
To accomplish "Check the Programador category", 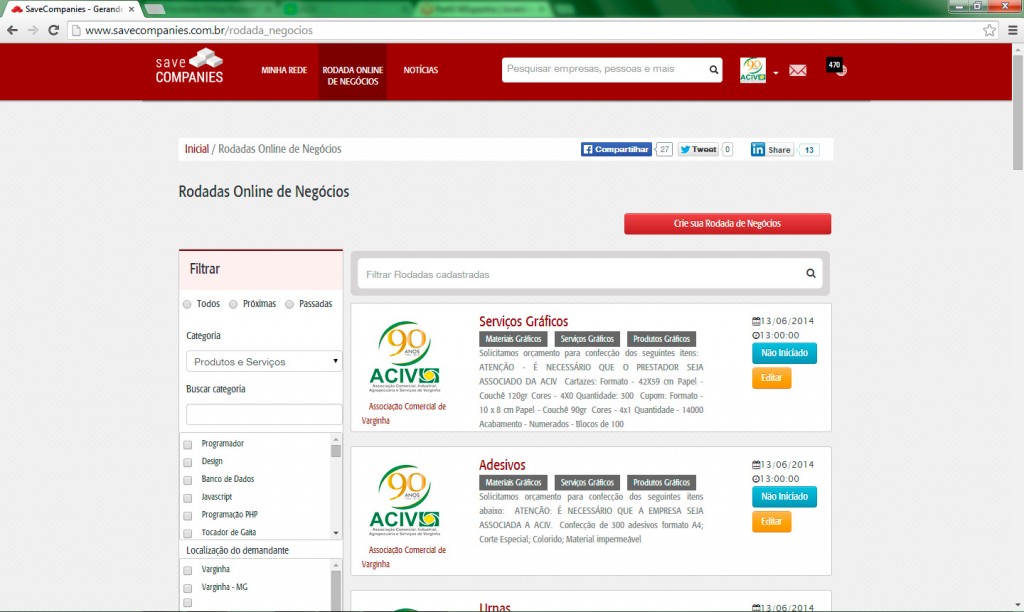I will pyautogui.click(x=188, y=445).
